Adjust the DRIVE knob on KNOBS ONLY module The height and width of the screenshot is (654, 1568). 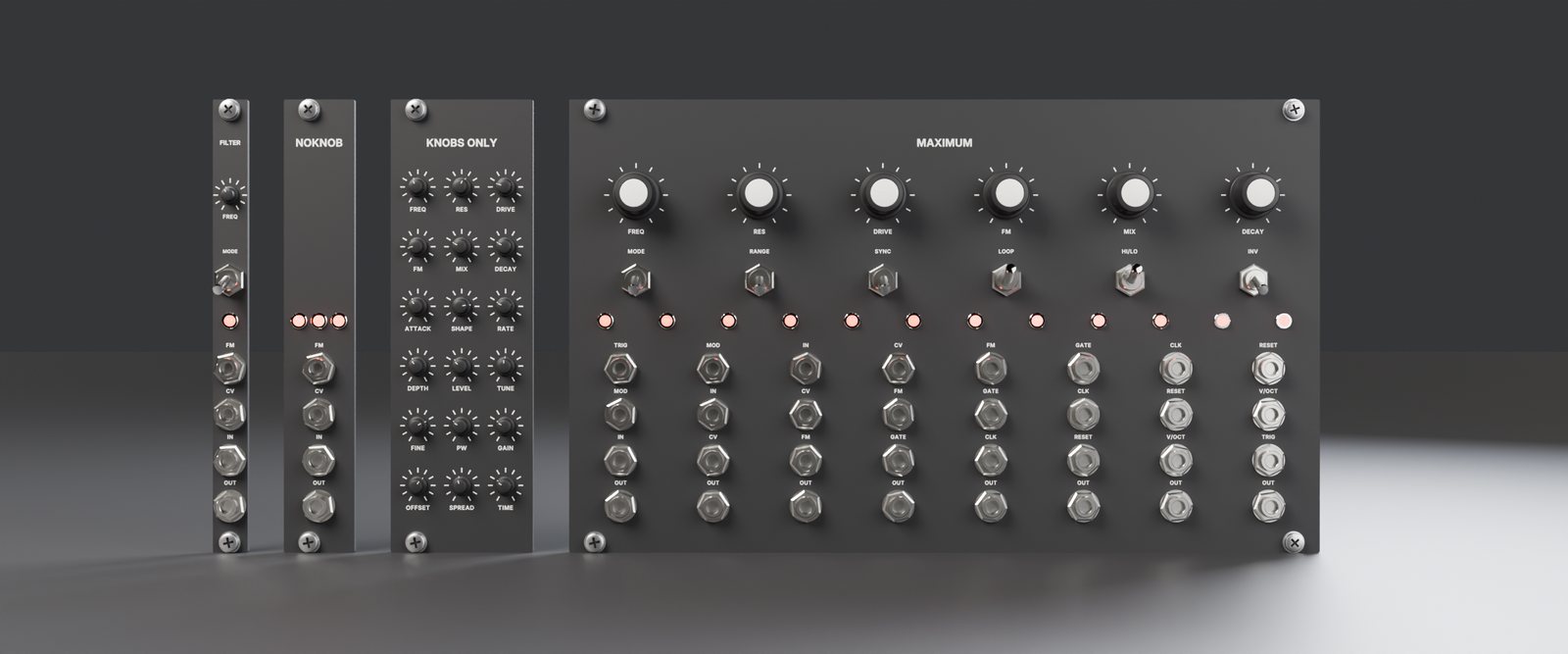click(x=505, y=187)
